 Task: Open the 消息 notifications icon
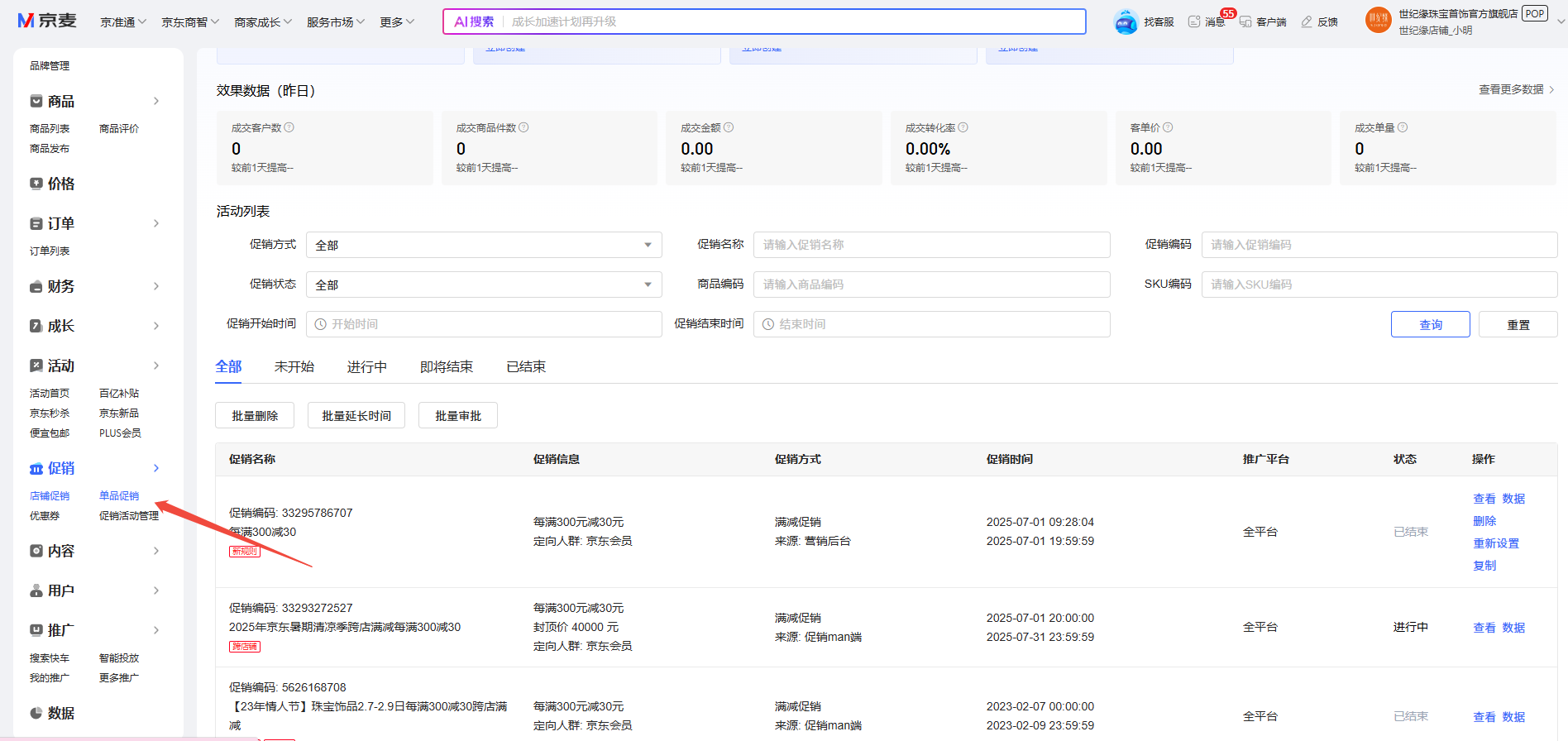pos(1194,22)
